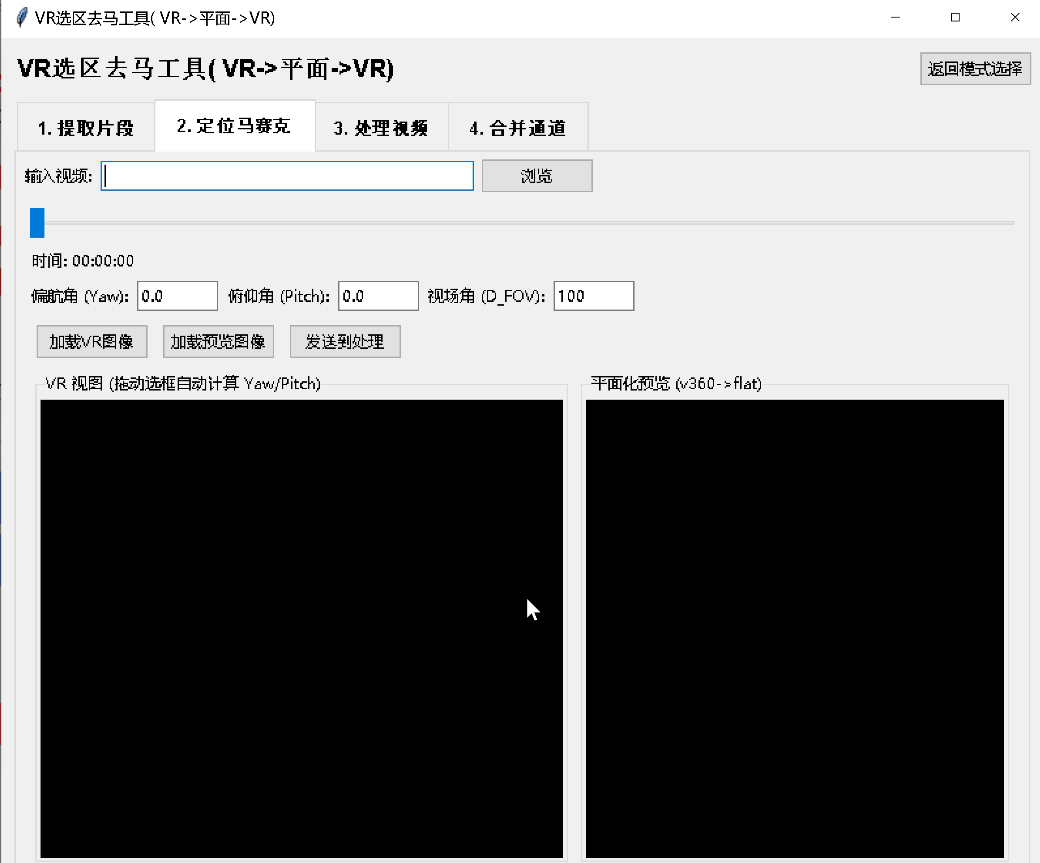Click the 平面化预览 preview canvas
Viewport: 1040px width, 863px height.
tap(795, 629)
